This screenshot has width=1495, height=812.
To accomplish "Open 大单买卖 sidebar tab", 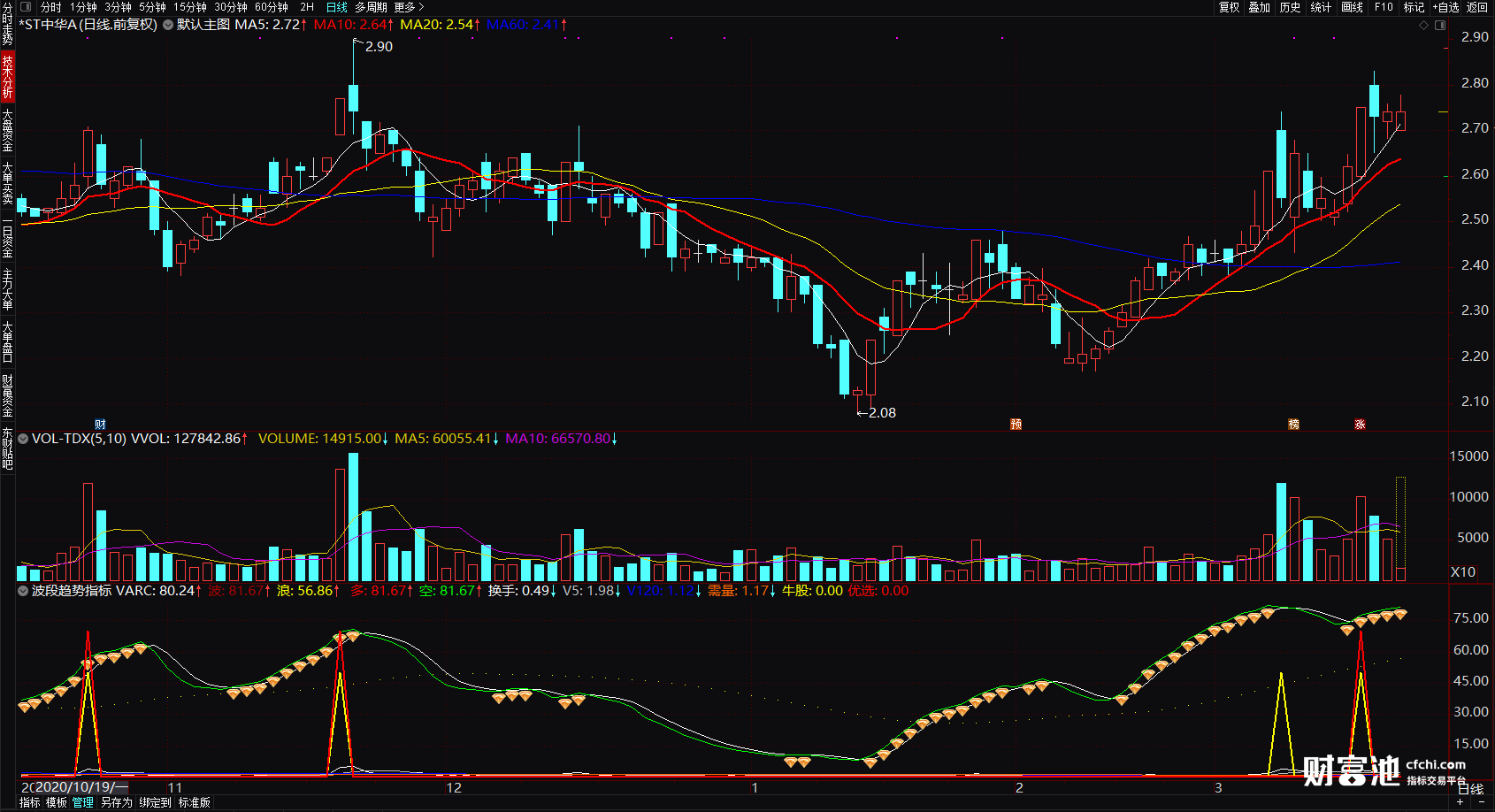I will coord(7,183).
